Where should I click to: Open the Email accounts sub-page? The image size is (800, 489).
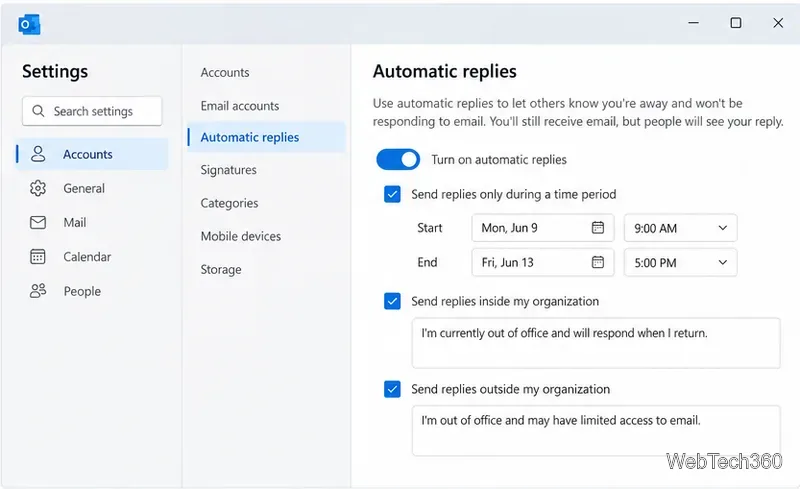[240, 106]
